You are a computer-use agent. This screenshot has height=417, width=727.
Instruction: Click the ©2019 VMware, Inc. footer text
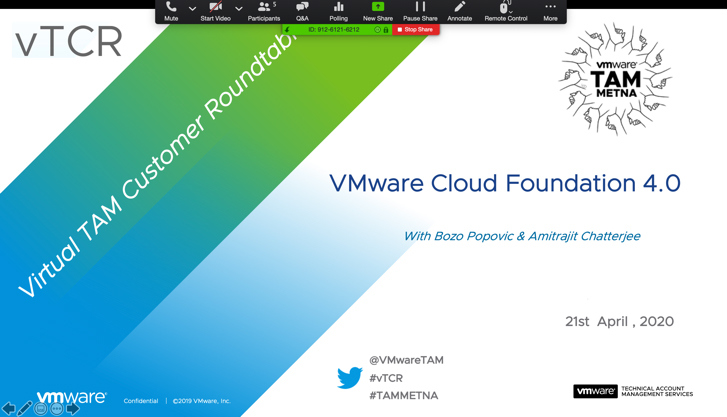pos(201,401)
